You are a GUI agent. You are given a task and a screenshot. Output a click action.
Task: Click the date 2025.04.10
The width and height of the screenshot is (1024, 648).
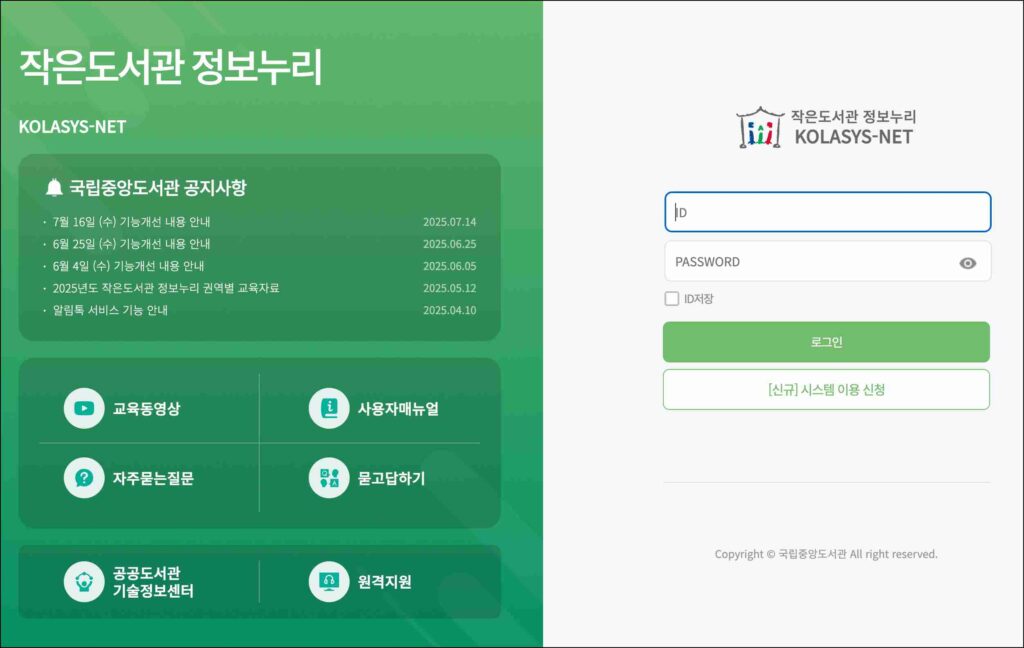click(x=449, y=310)
